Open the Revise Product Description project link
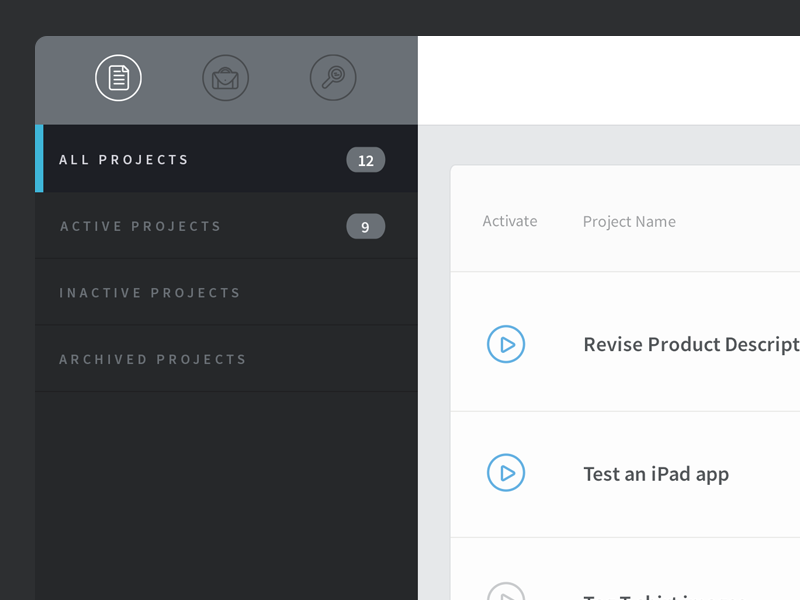The width and height of the screenshot is (800, 600). (690, 344)
